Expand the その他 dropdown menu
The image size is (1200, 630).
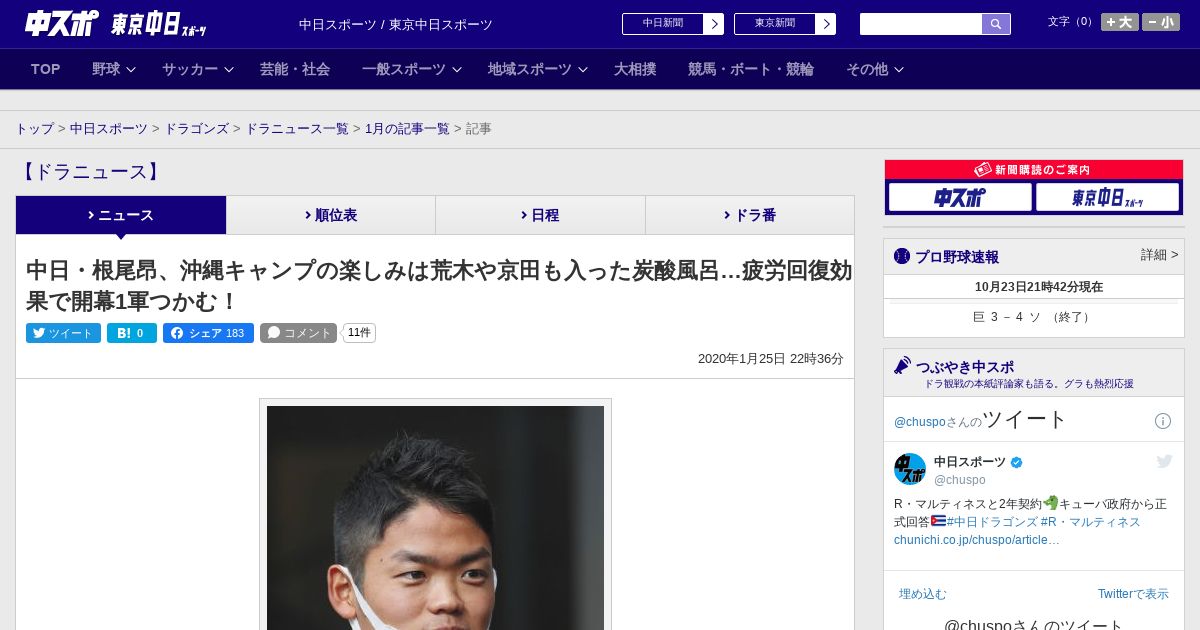pyautogui.click(x=875, y=69)
